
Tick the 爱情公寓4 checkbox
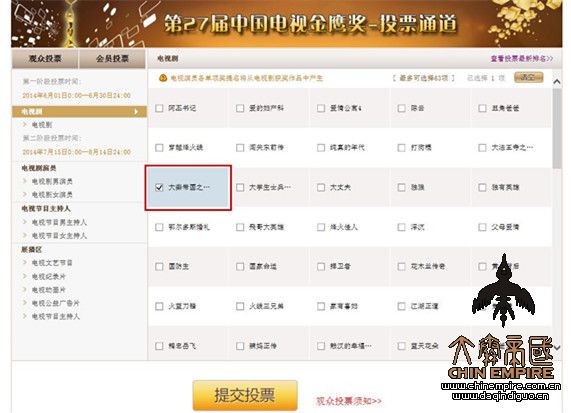321,108
